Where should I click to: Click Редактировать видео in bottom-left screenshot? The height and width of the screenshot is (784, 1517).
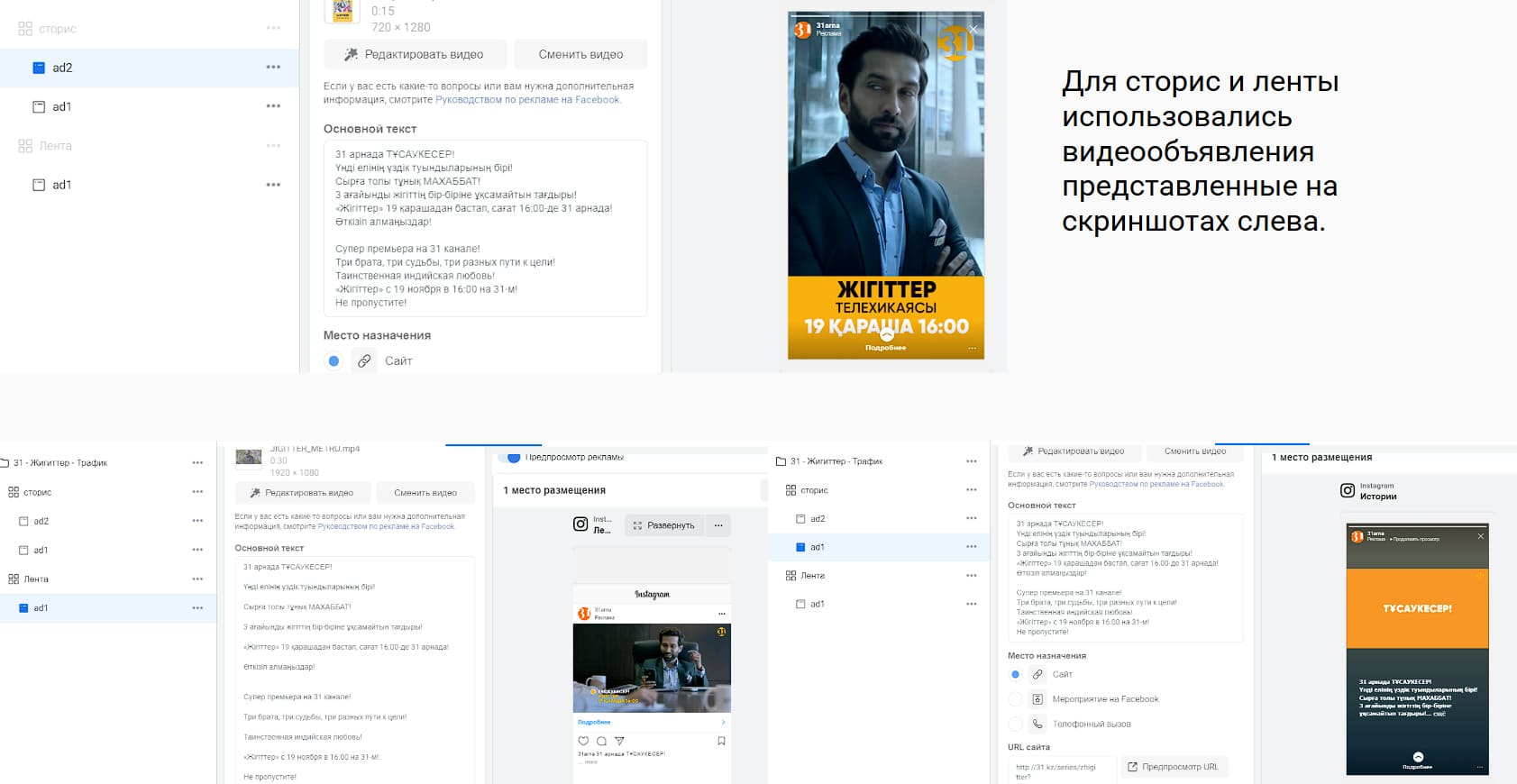302,493
